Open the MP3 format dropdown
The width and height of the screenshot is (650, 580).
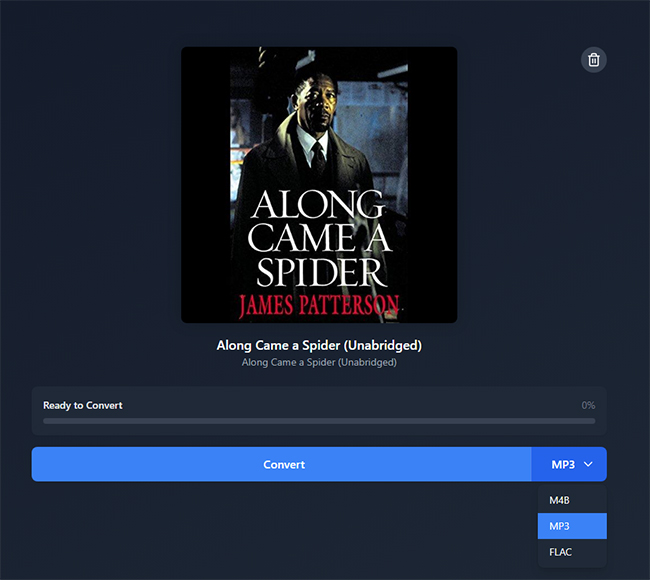tap(569, 465)
